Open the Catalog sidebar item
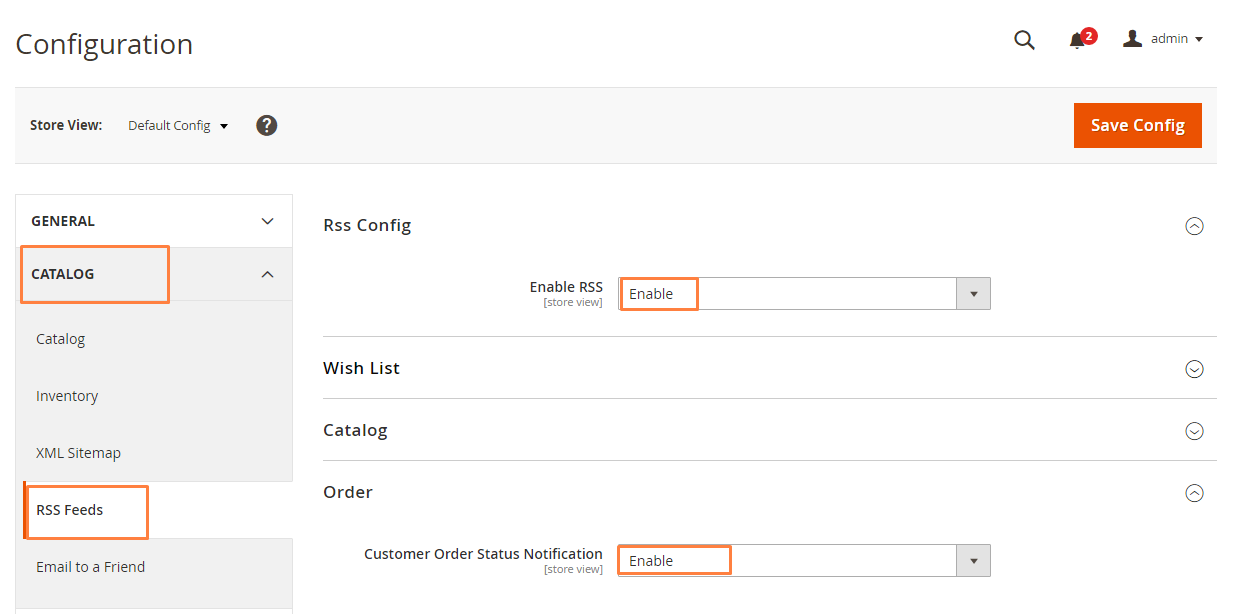Screen dimensions: 1240x614 coord(61,339)
